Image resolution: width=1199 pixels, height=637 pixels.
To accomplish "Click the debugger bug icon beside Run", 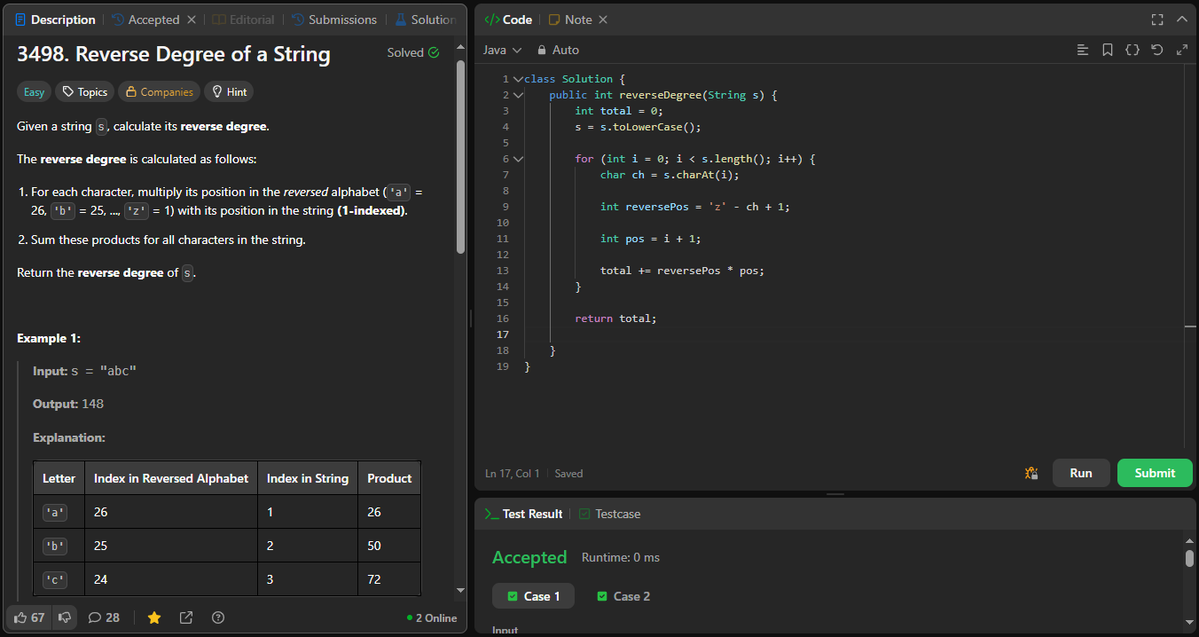I will tap(1031, 473).
